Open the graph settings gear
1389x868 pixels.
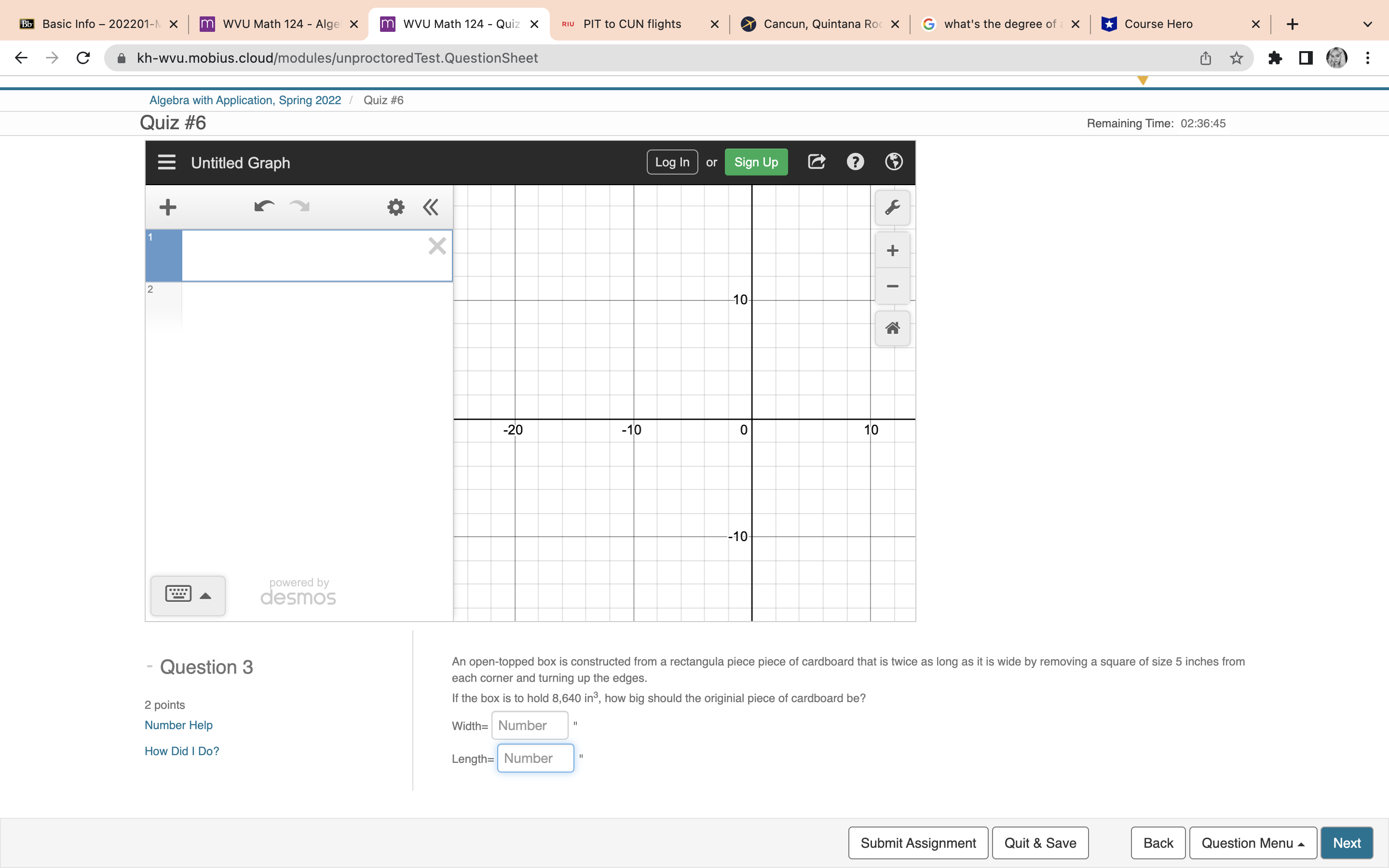tap(395, 207)
